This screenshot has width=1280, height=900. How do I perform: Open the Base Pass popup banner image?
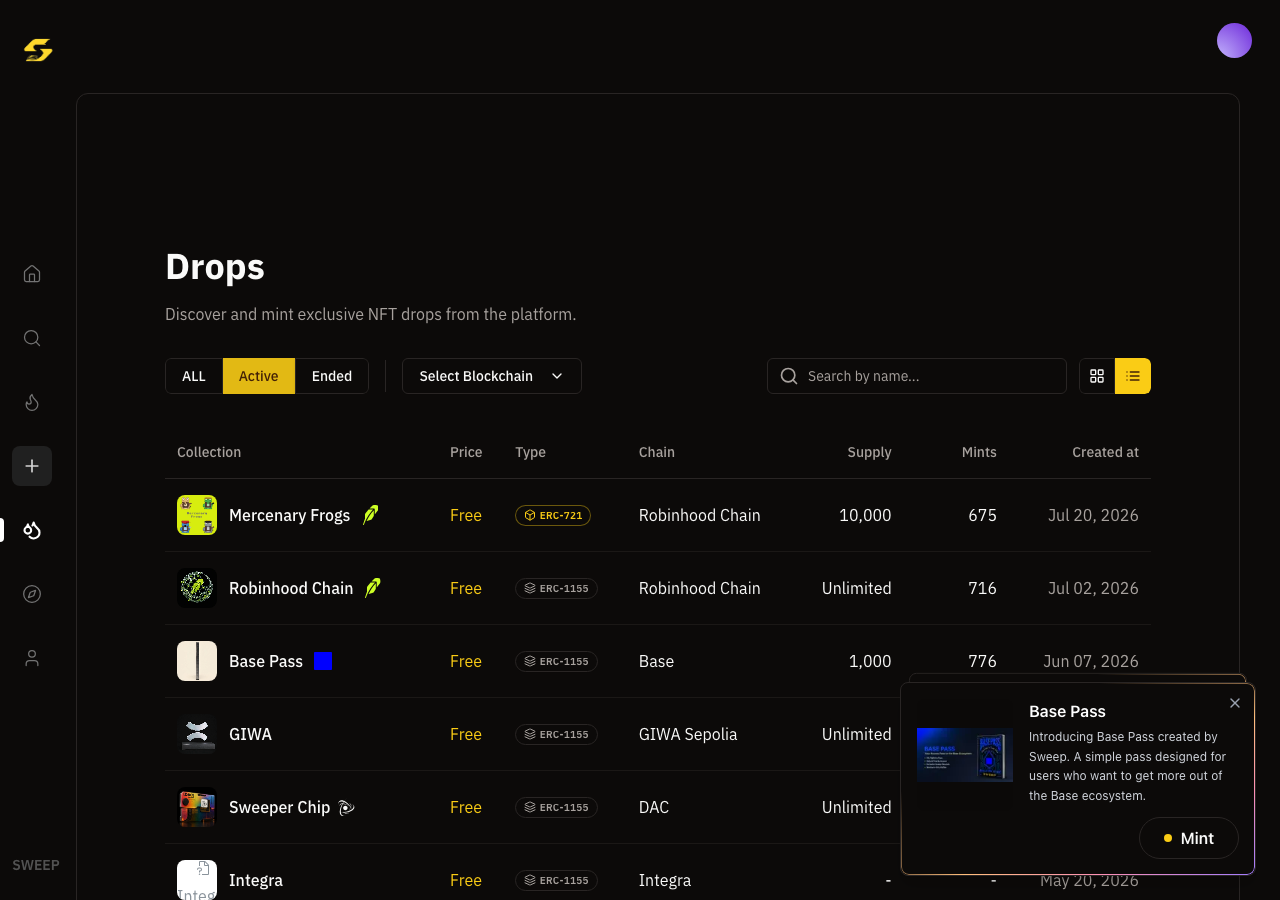click(965, 755)
